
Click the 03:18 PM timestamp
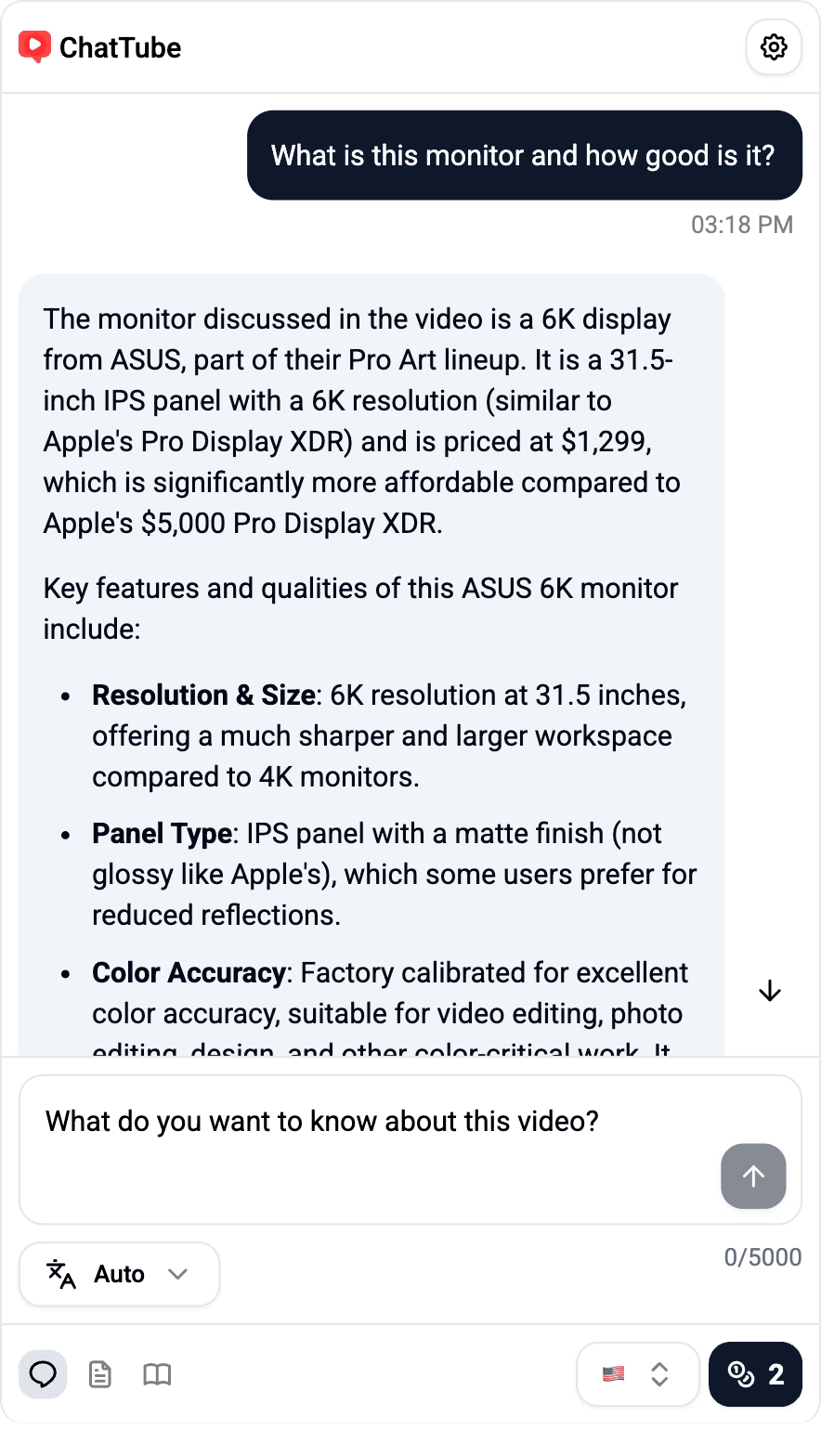tap(742, 225)
